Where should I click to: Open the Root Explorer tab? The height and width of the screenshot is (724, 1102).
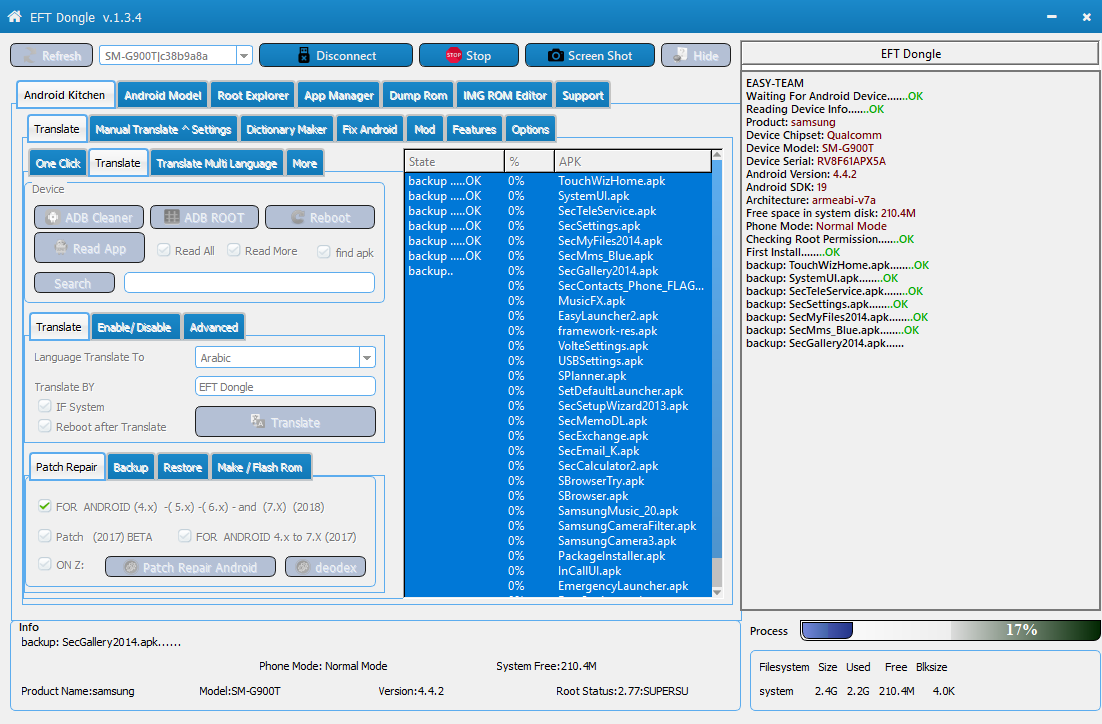(x=253, y=95)
